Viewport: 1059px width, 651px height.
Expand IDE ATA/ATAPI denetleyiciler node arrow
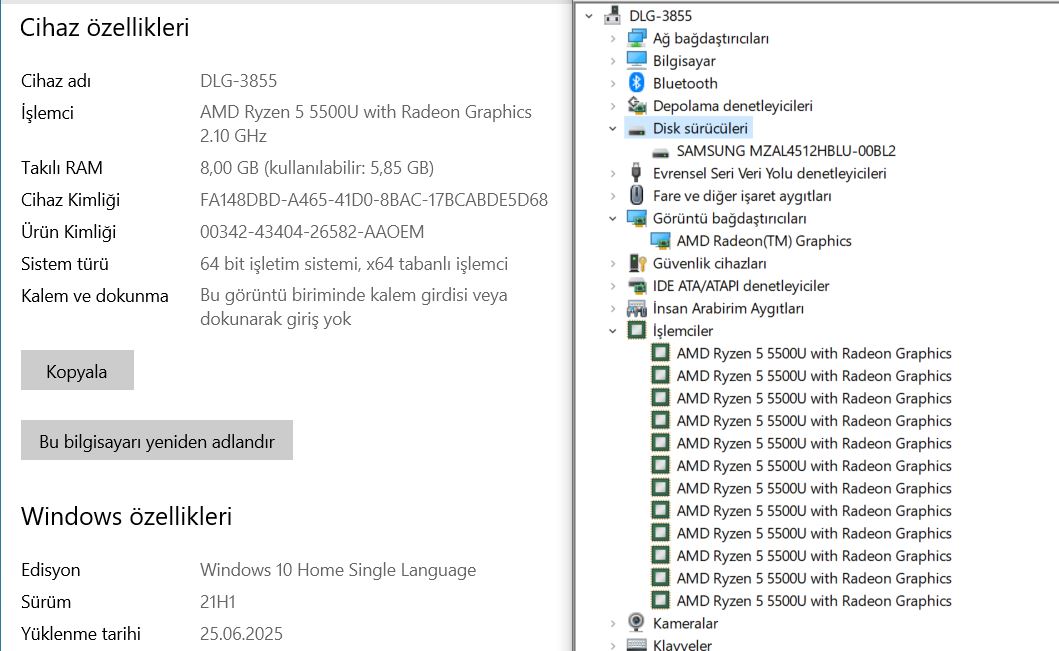click(613, 286)
